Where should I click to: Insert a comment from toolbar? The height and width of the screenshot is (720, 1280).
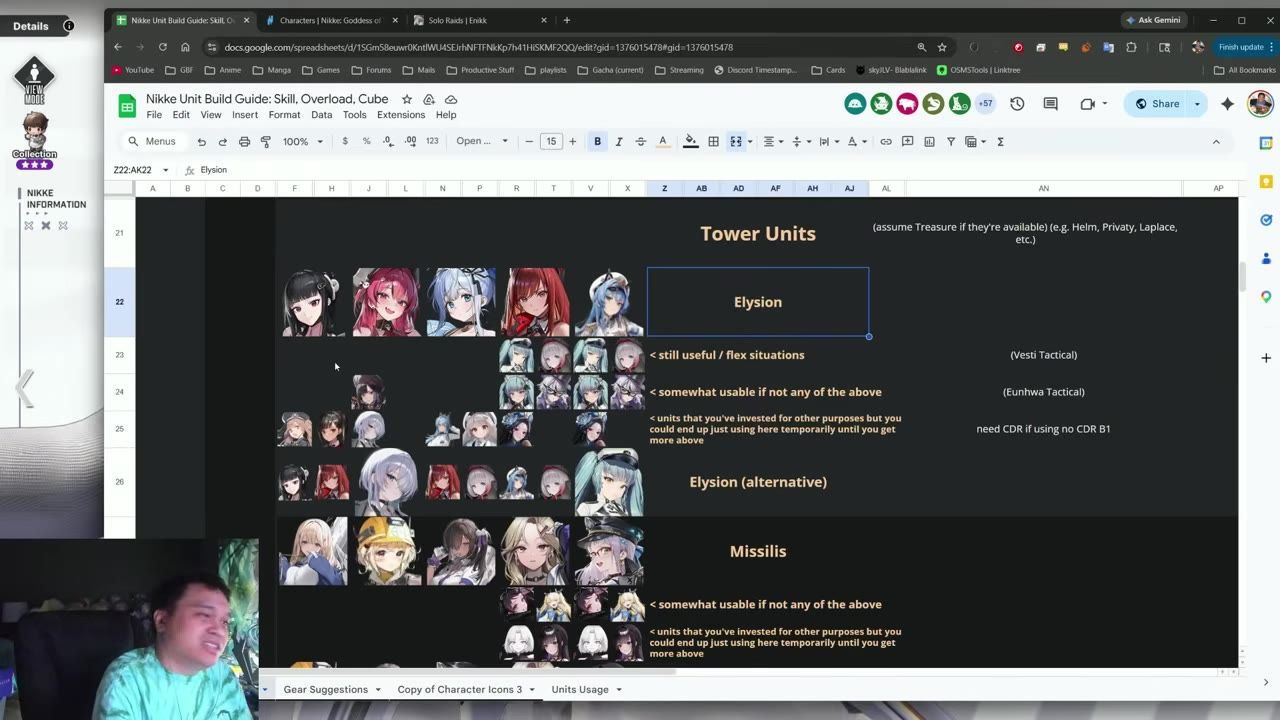[x=907, y=142]
